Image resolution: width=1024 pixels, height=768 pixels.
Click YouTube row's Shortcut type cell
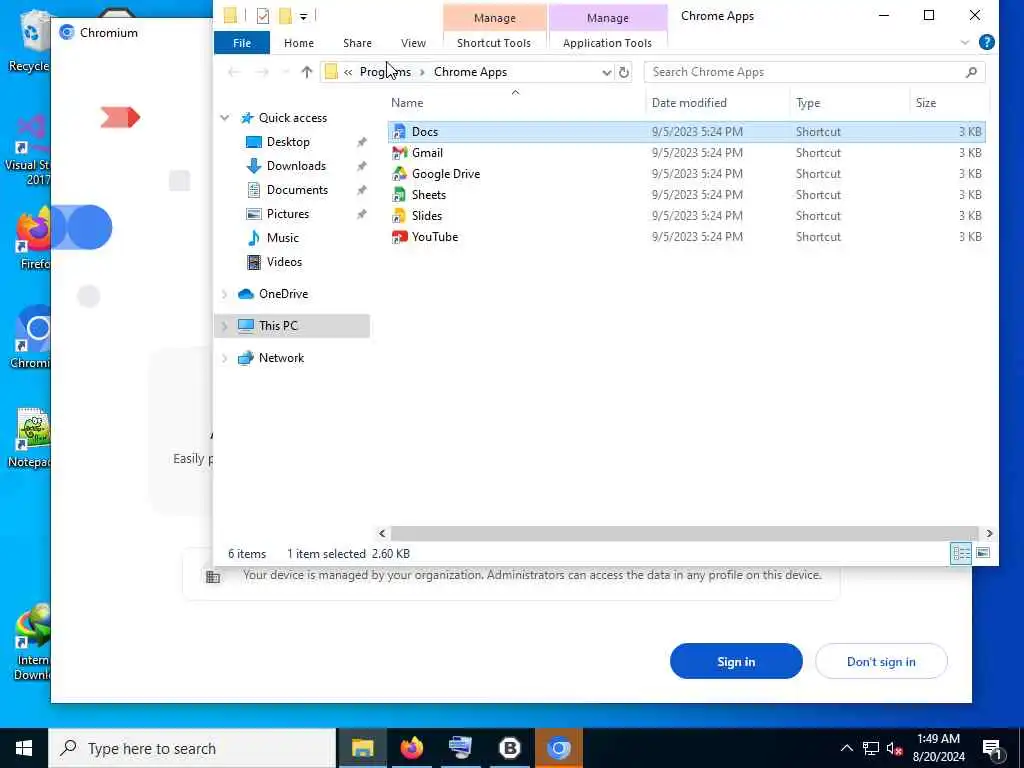[818, 237]
